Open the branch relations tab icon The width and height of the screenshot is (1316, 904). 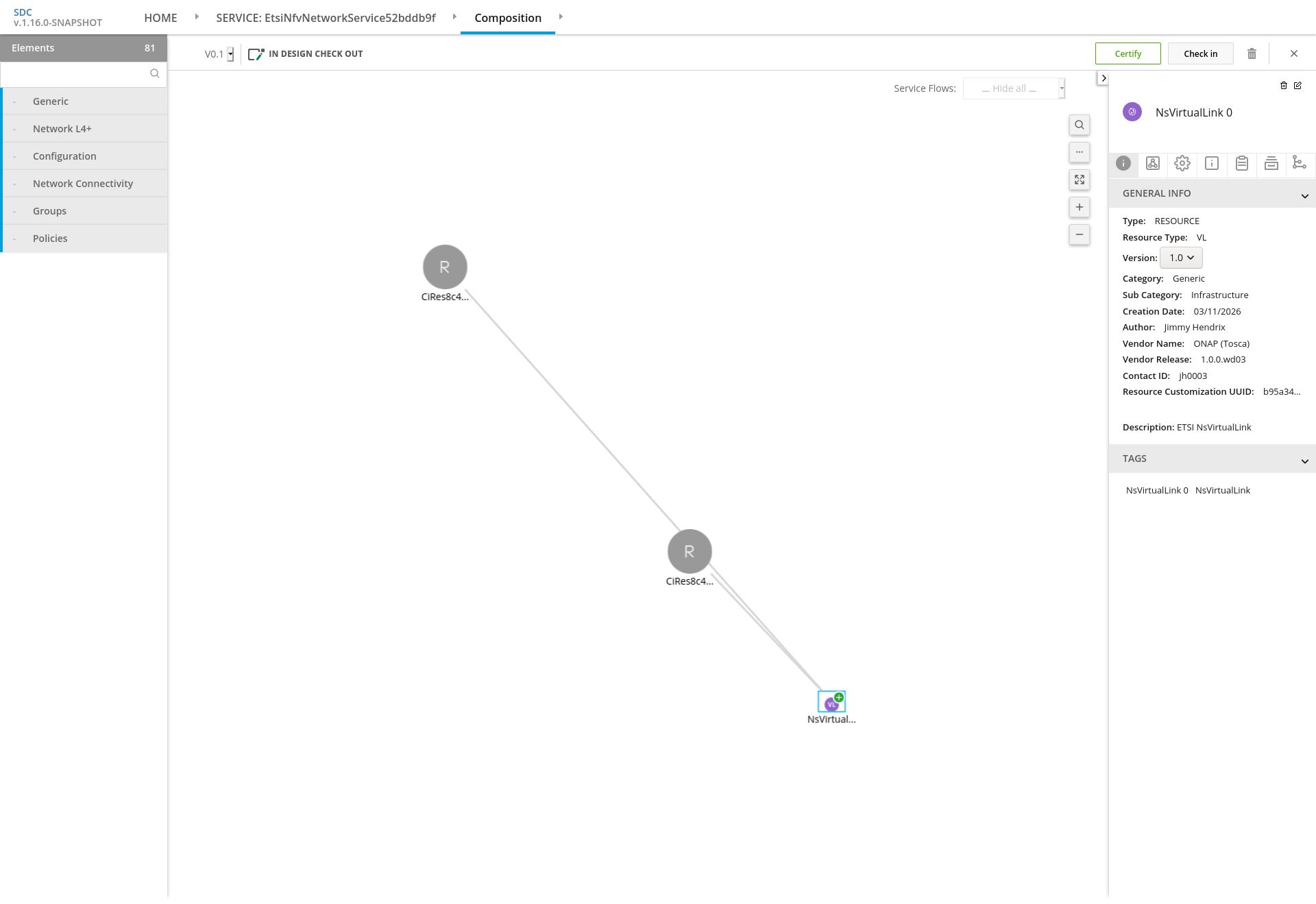pos(1299,162)
